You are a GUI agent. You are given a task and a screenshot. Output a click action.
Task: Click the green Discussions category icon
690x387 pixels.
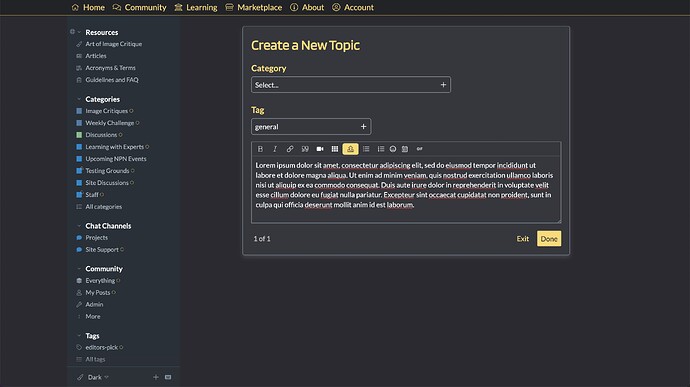[79, 135]
